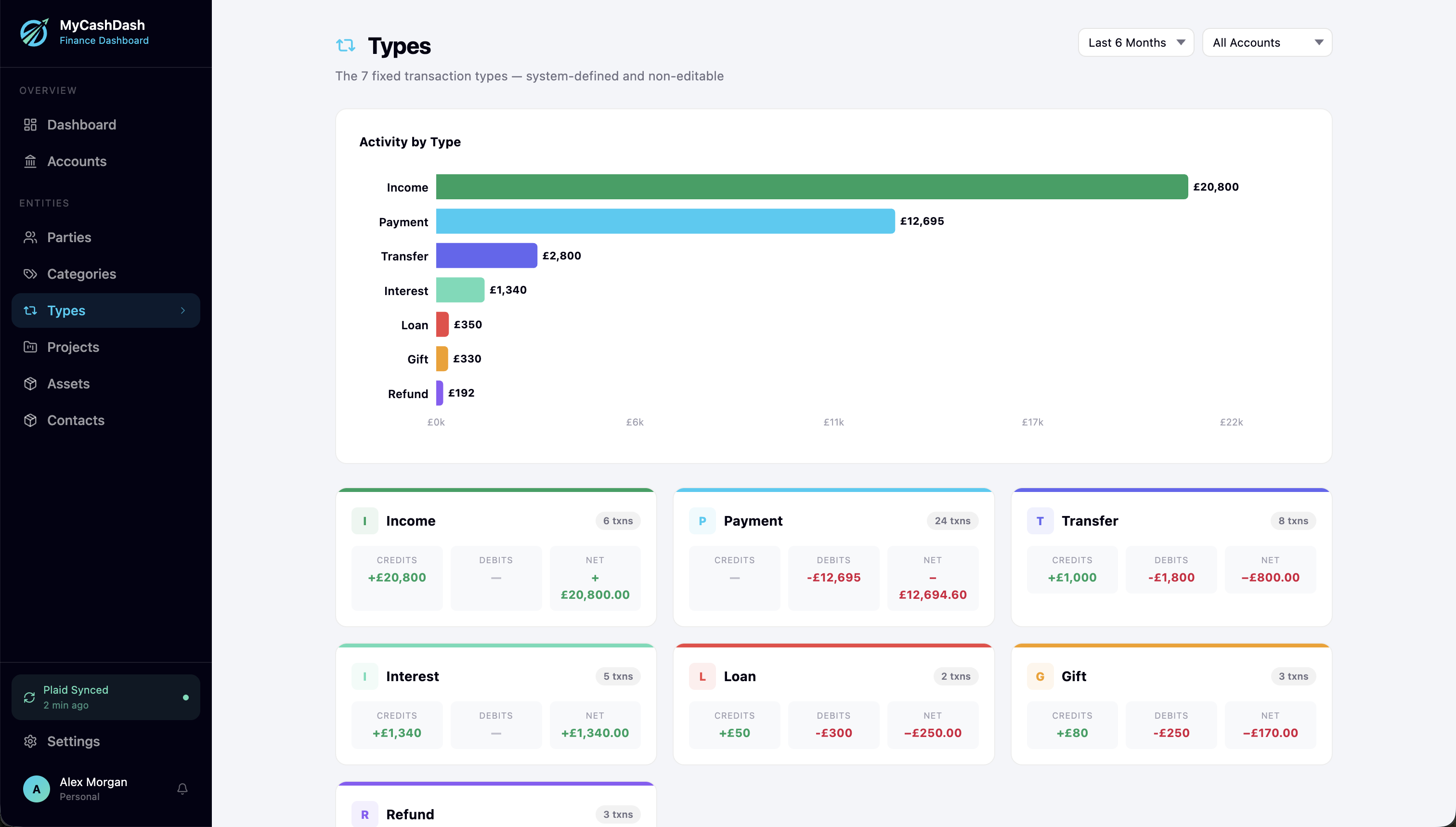This screenshot has width=1456, height=827.
Task: Open the All Accounts account filter
Action: [1267, 42]
